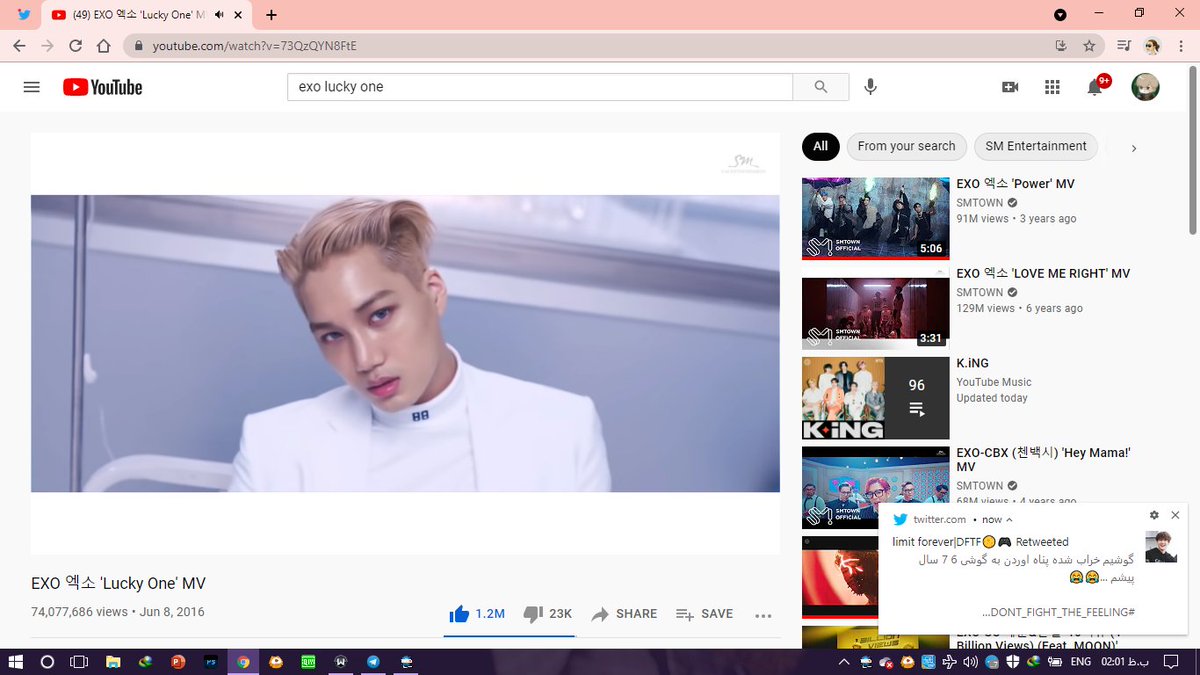Switch to the Twitter tab

24,15
